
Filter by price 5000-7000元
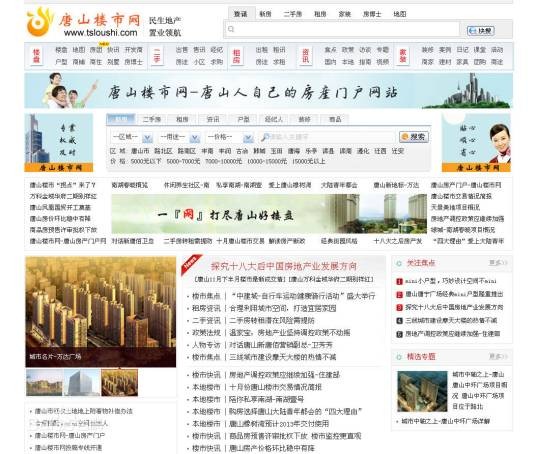(183, 161)
